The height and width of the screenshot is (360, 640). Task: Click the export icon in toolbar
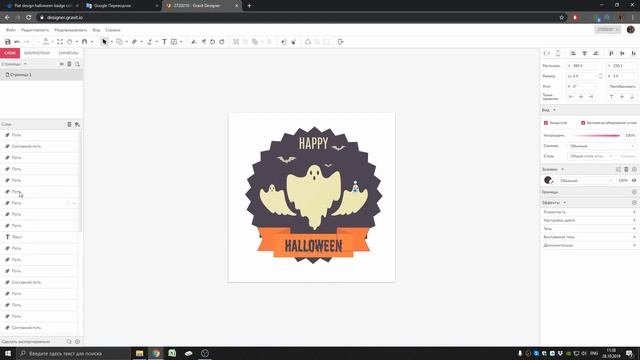340,42
